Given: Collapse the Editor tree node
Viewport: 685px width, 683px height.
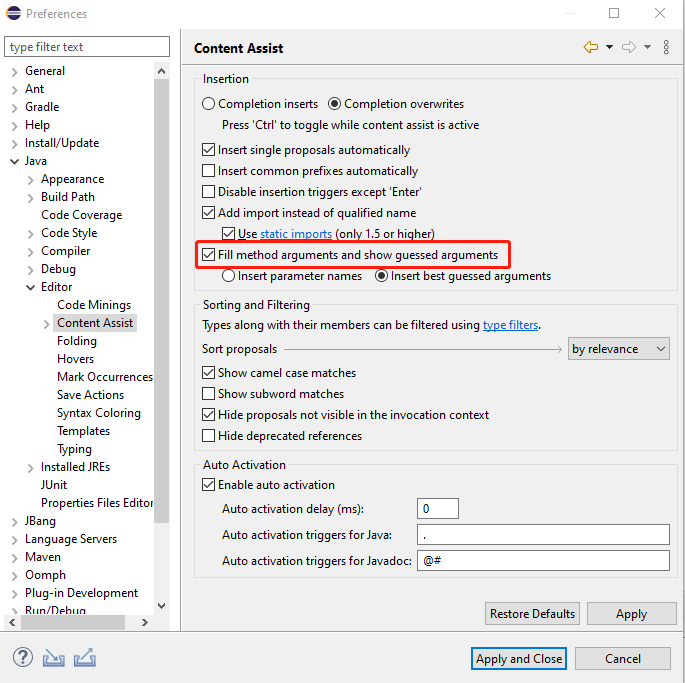Looking at the screenshot, I should 31,288.
